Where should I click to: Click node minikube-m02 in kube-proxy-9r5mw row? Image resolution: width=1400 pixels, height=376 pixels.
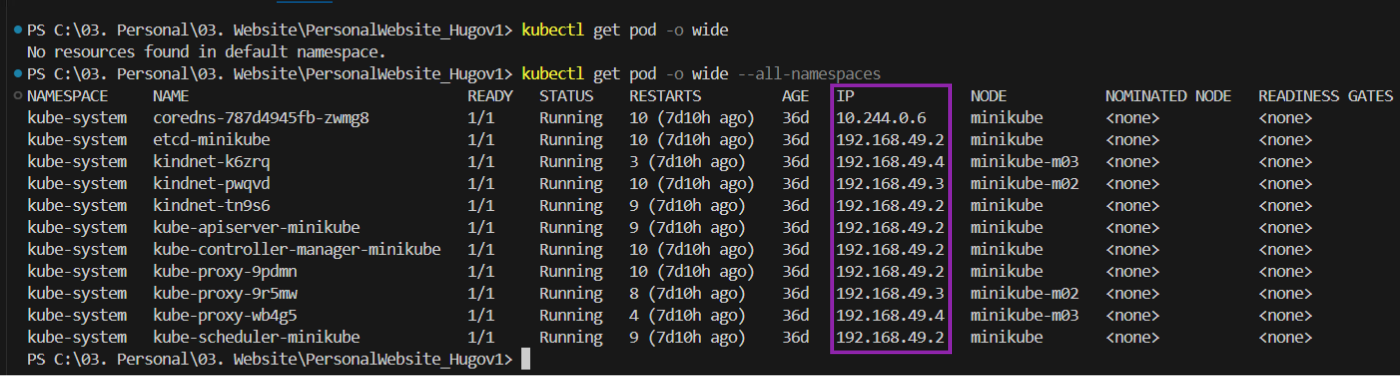point(1025,293)
